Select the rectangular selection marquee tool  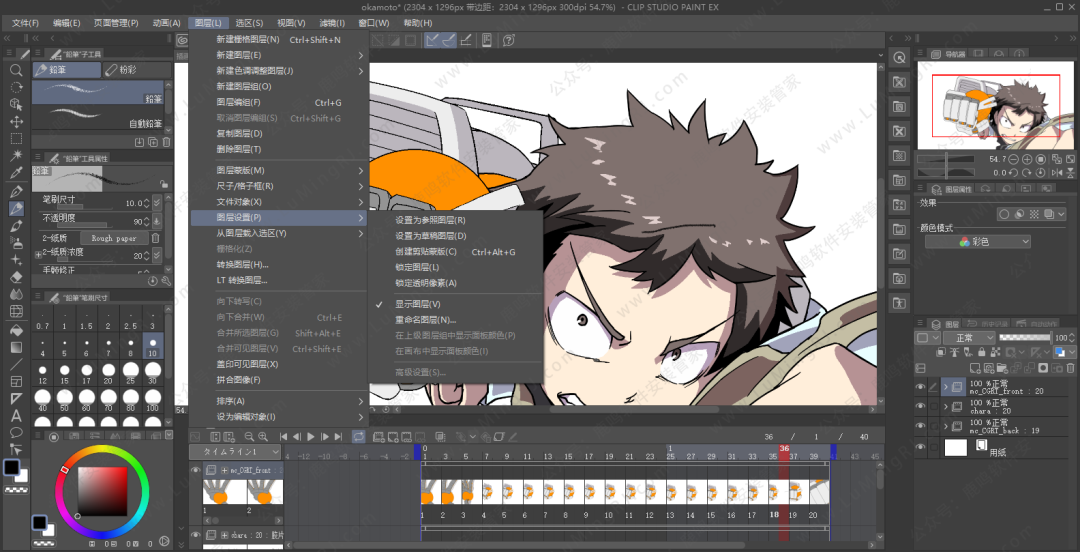click(17, 139)
